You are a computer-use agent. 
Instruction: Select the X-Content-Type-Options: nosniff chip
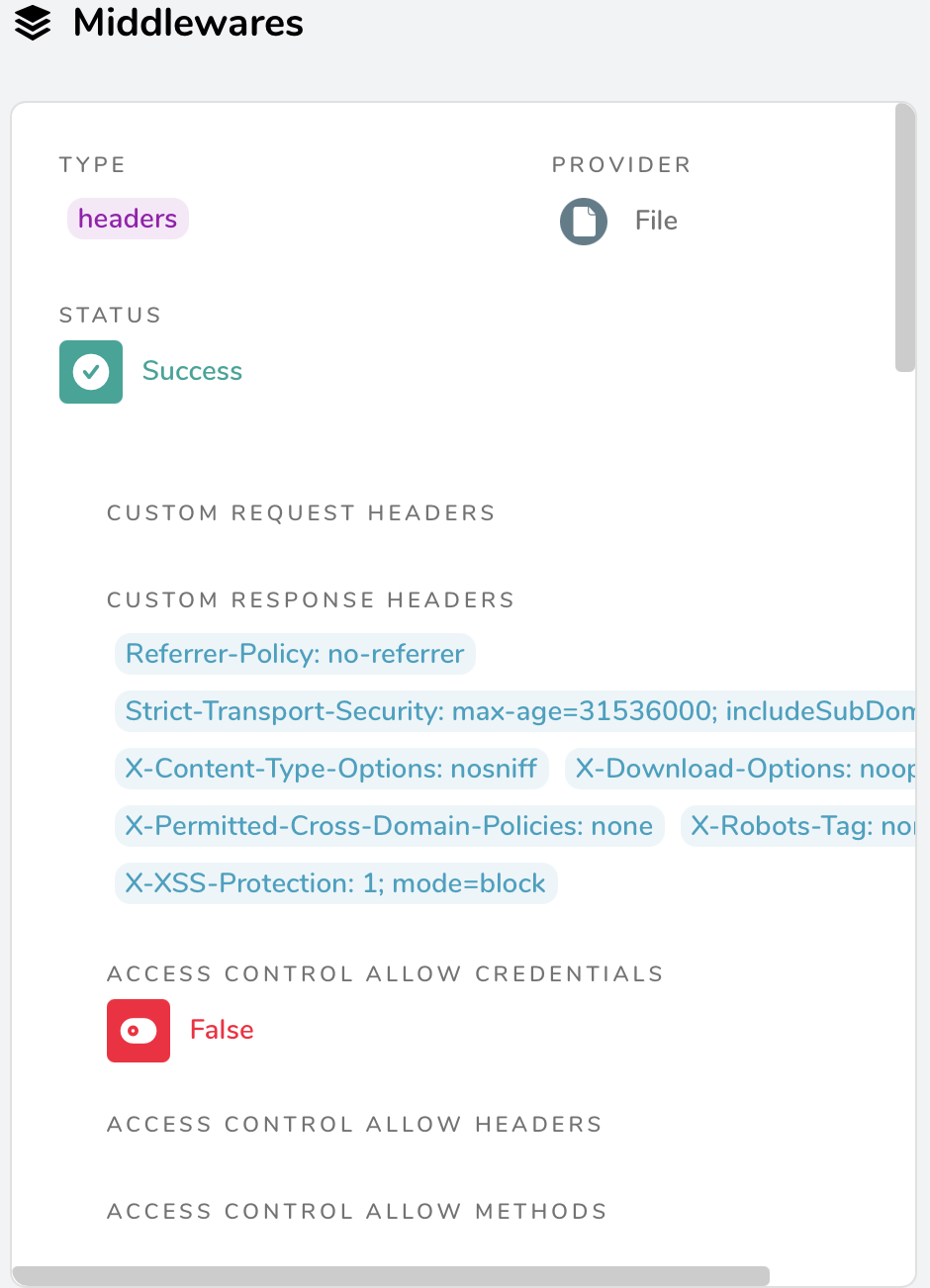331,769
